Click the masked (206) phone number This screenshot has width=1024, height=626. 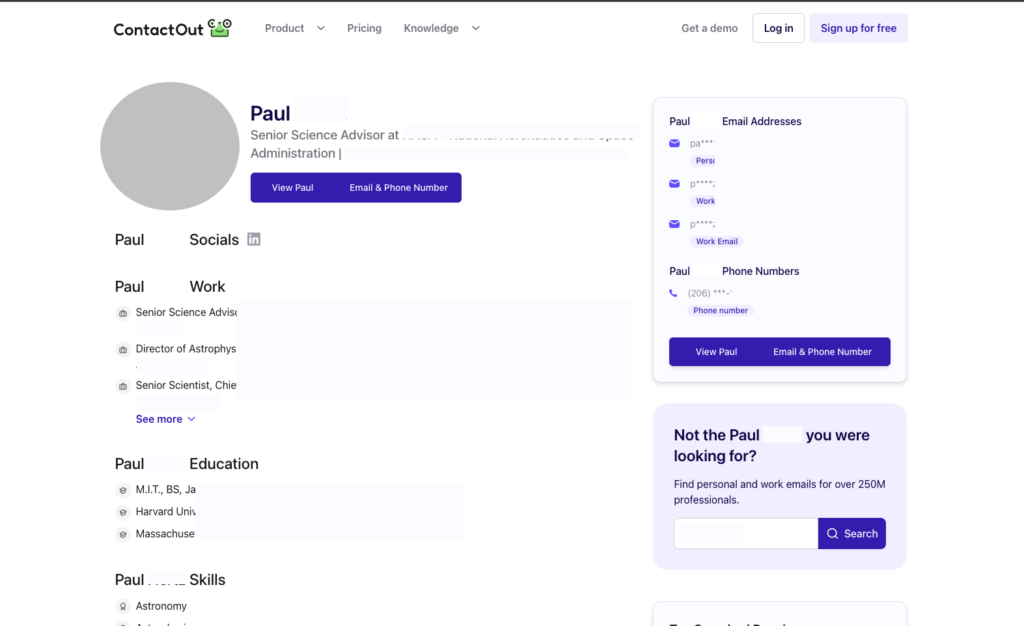(710, 293)
